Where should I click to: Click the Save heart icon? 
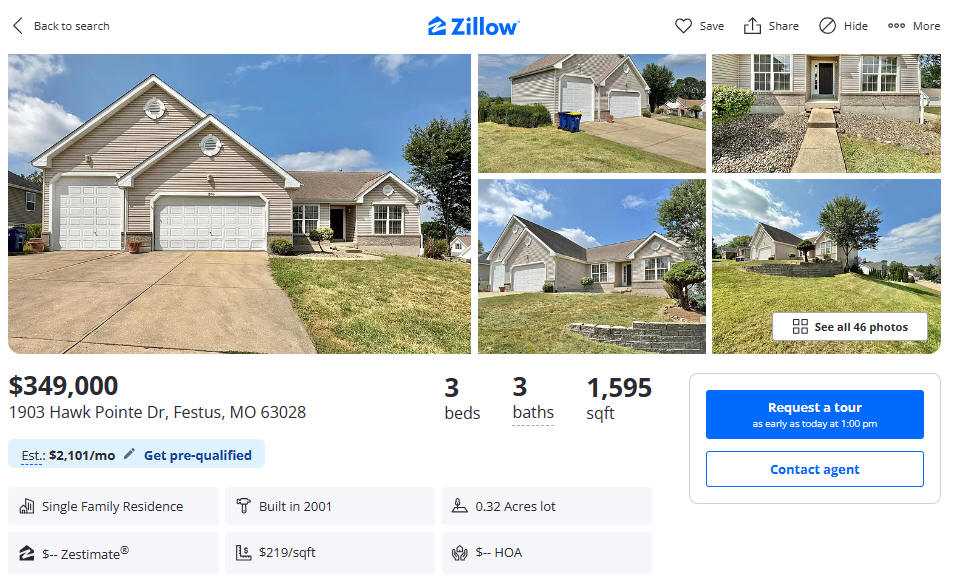tap(683, 26)
